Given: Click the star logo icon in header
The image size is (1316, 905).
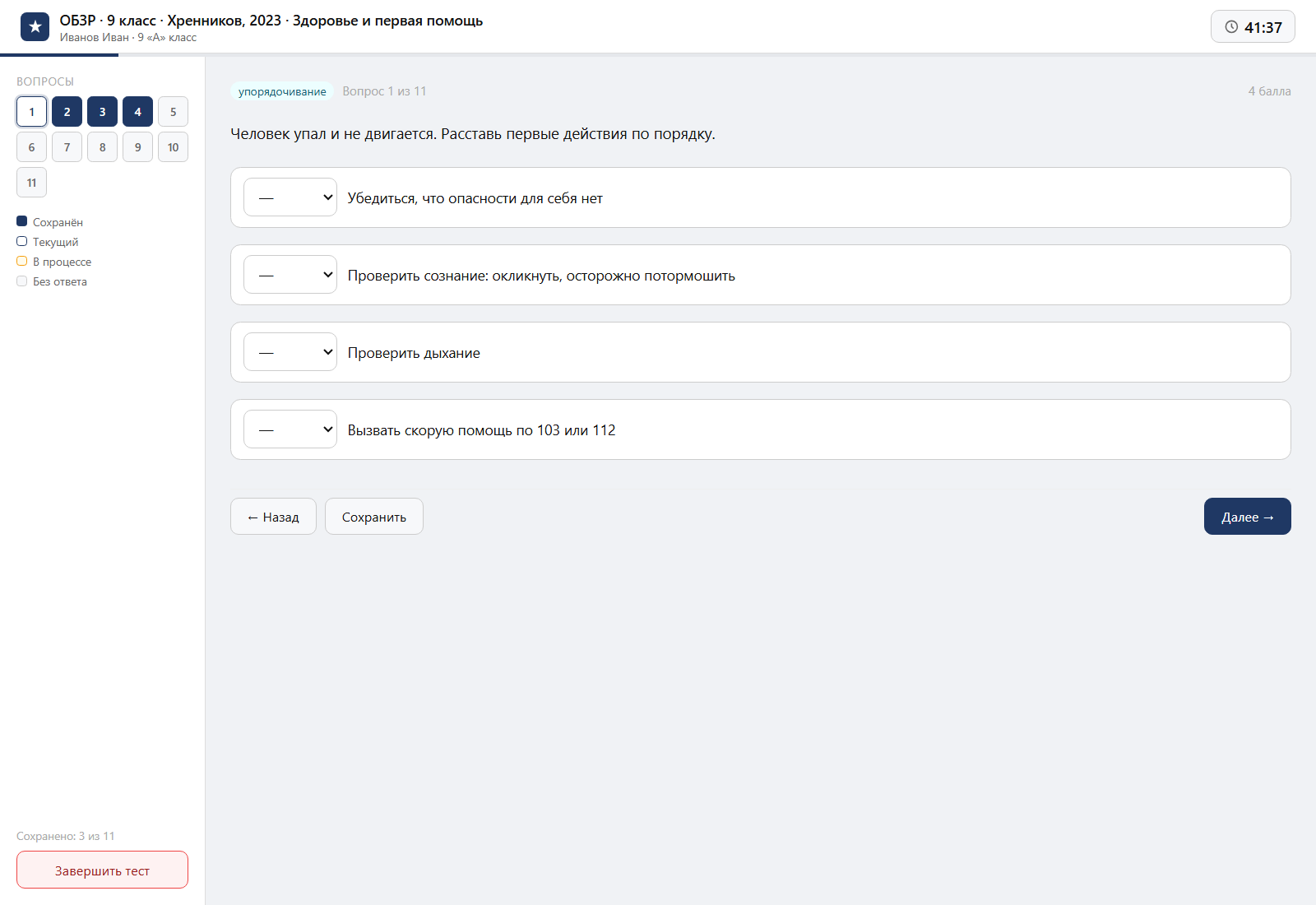Looking at the screenshot, I should click(35, 27).
